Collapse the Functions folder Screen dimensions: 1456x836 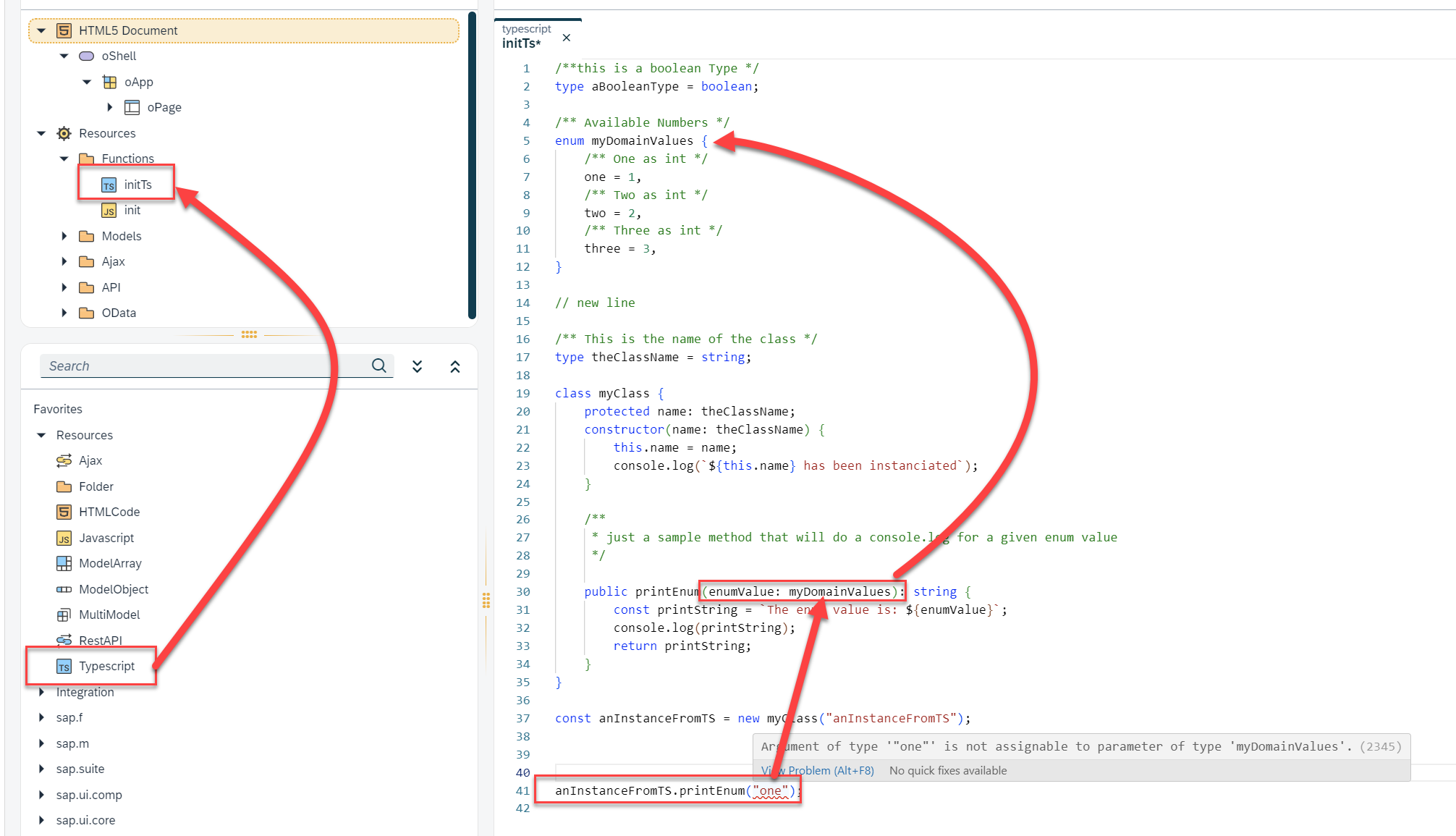point(64,159)
